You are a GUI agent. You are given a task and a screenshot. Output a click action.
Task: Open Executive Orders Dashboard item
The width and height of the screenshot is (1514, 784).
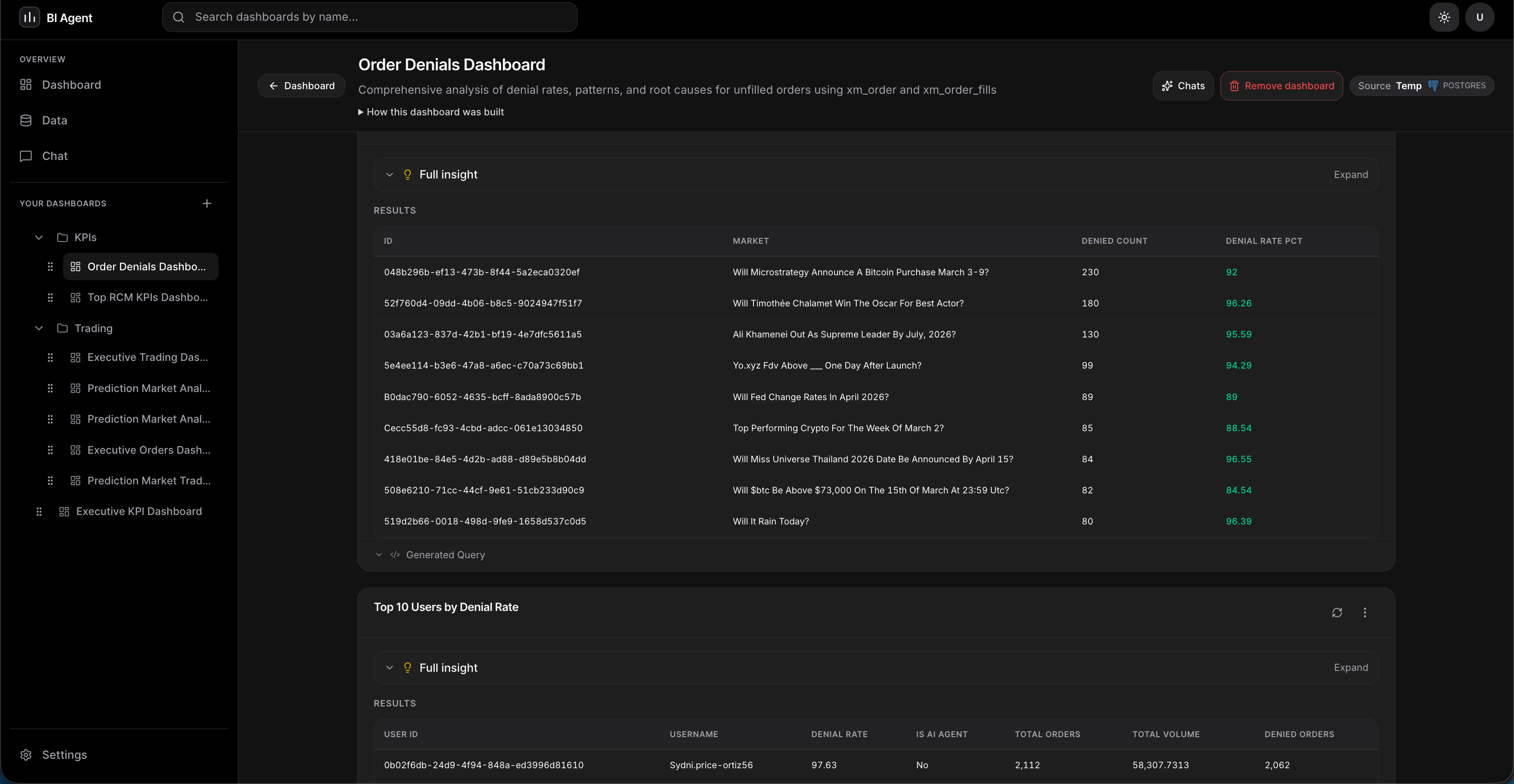(141, 450)
